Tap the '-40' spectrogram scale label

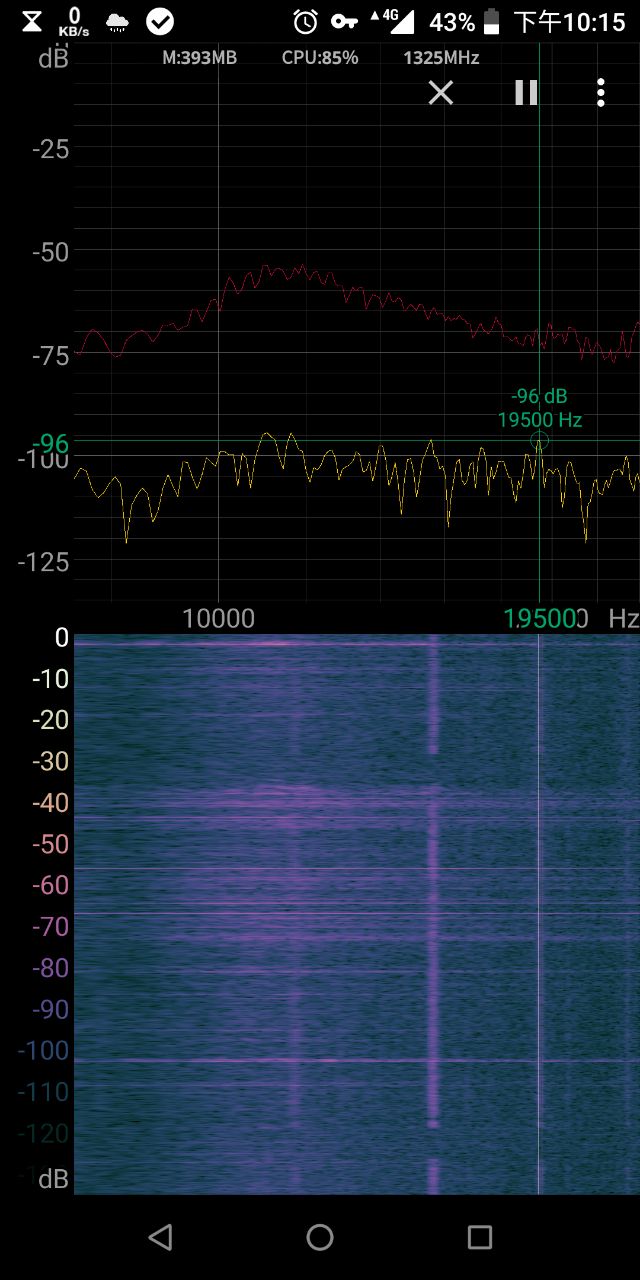coord(51,803)
